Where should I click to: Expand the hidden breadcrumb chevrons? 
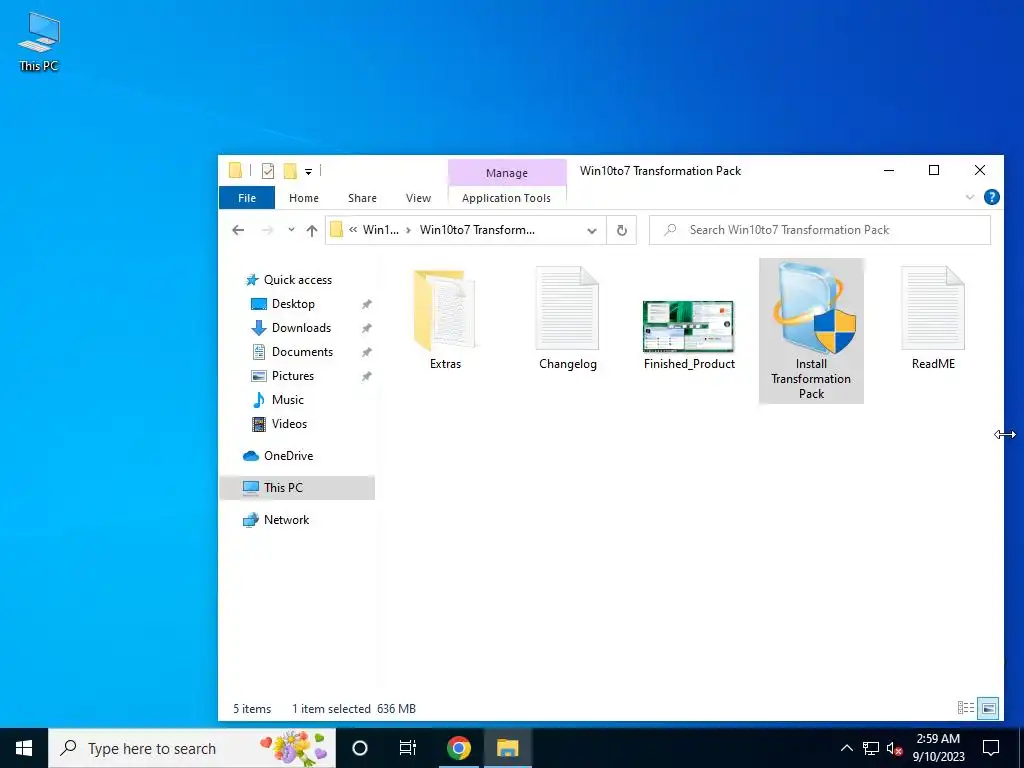point(353,230)
